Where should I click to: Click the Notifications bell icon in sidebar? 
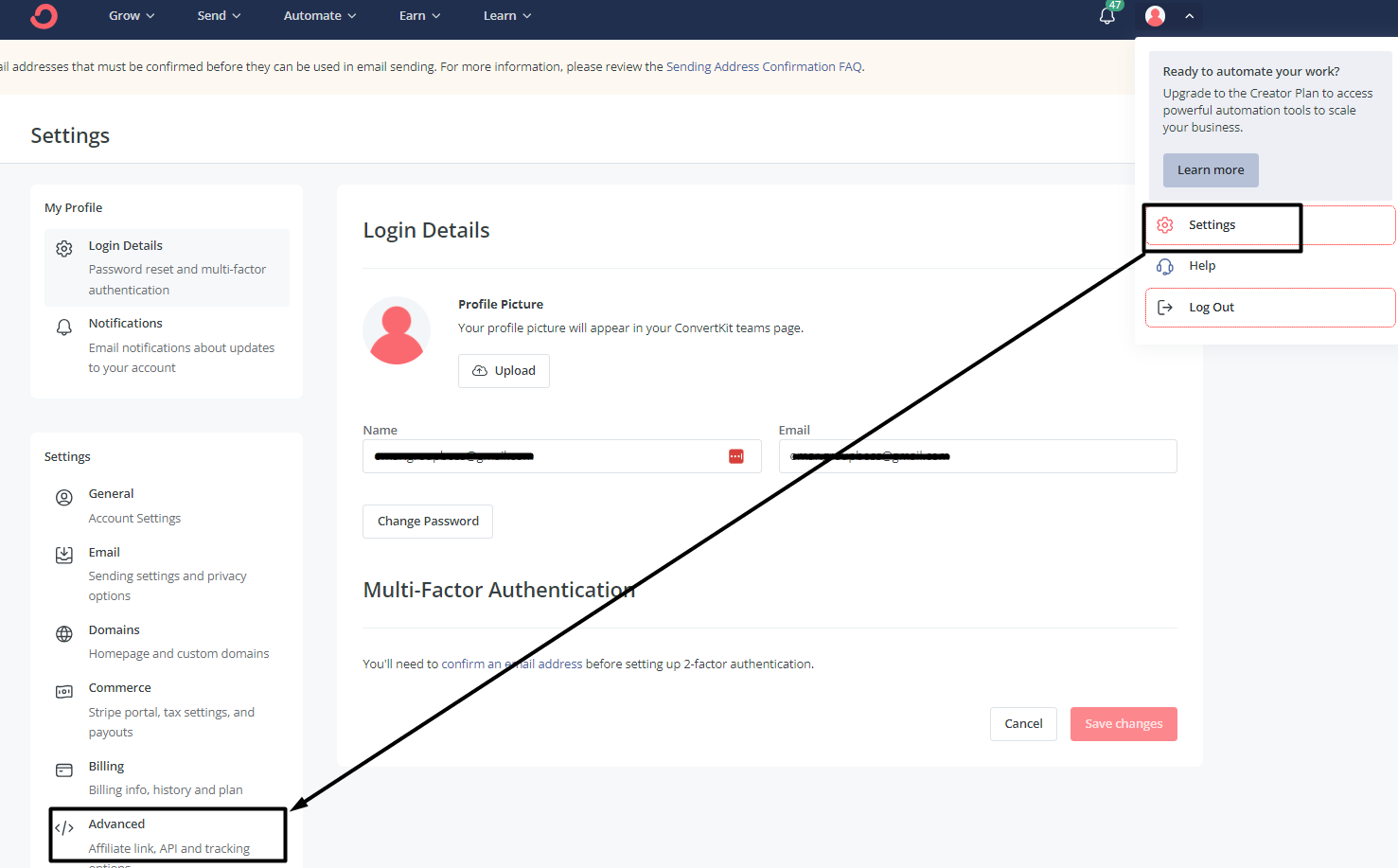pyautogui.click(x=64, y=328)
